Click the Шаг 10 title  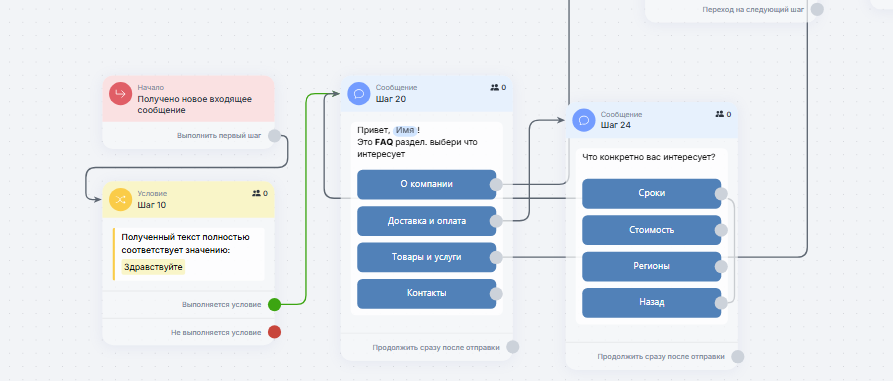tap(151, 205)
